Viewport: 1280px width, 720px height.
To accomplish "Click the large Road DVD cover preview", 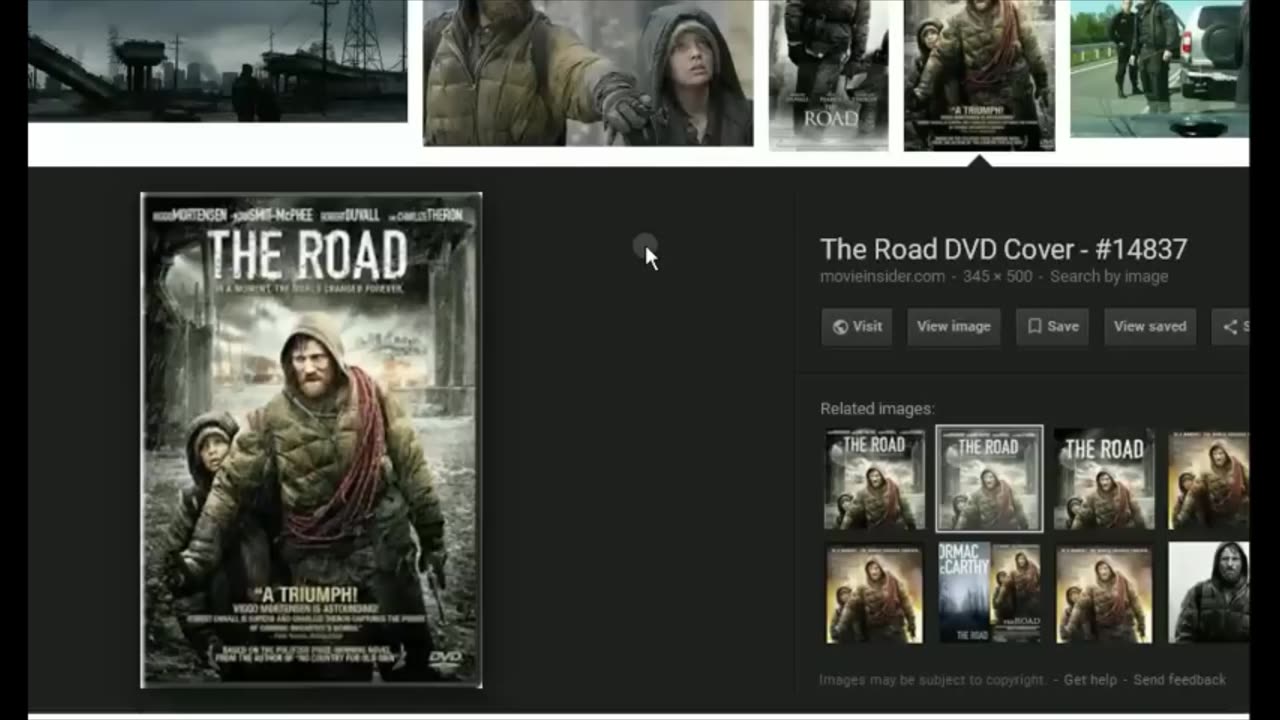I will click(x=311, y=440).
